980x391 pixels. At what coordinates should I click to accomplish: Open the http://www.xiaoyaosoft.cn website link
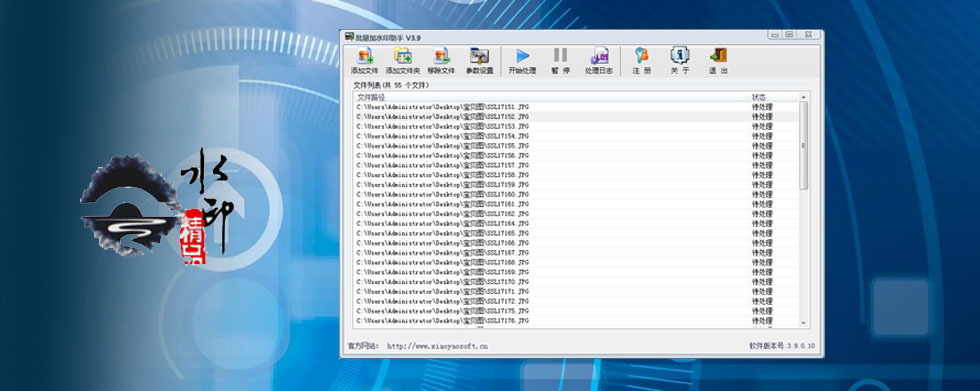[438, 345]
